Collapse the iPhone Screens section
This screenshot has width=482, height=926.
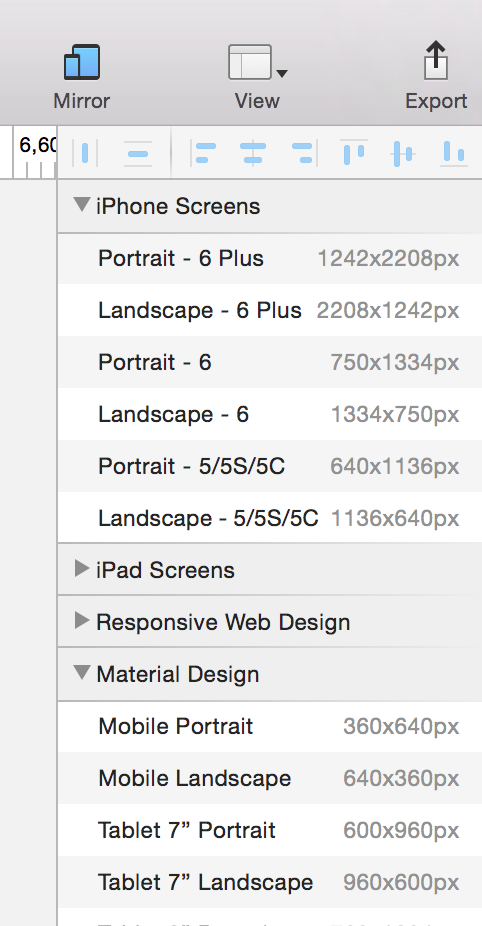pos(82,205)
